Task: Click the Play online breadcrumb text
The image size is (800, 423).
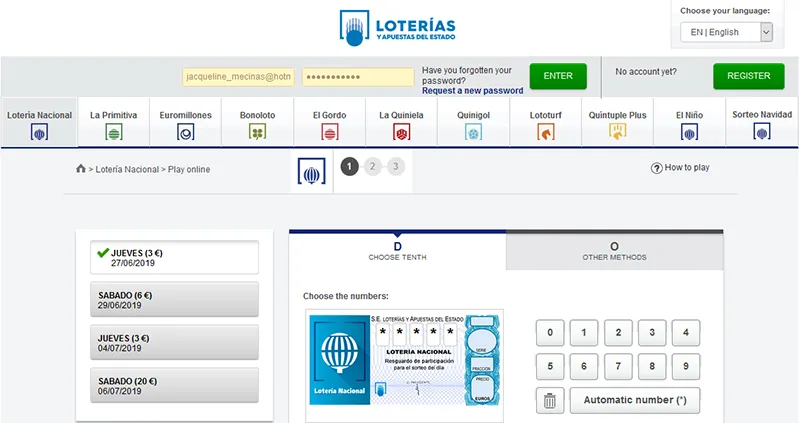Action: 189,169
